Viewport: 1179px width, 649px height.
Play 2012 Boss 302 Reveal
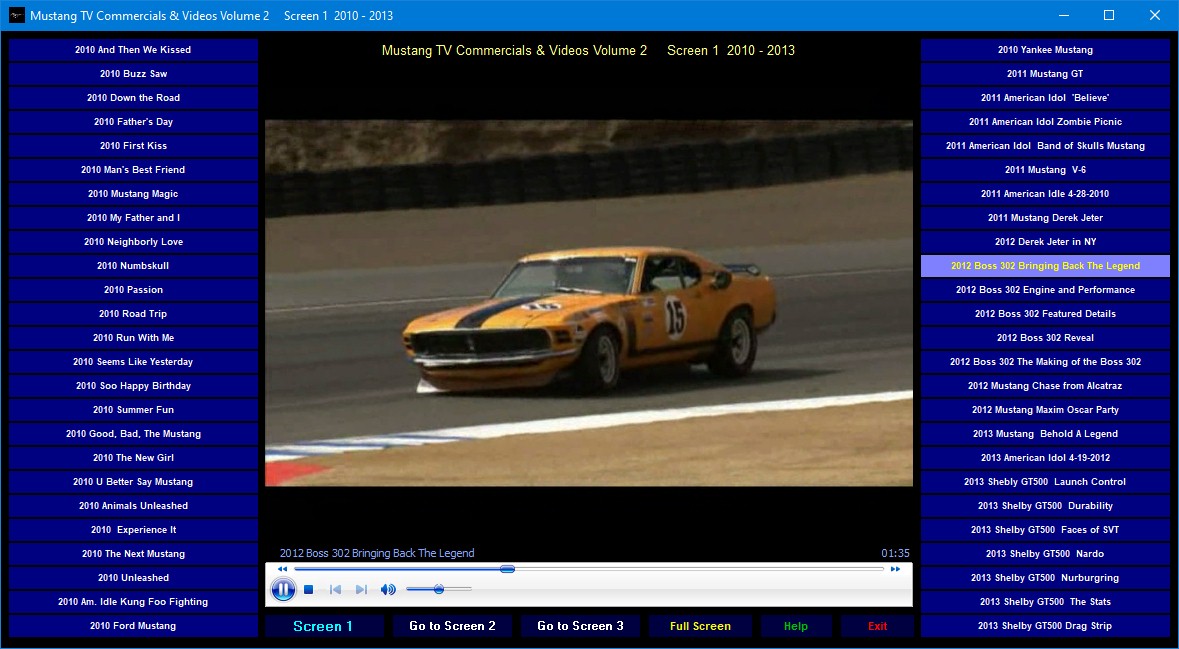[1045, 338]
